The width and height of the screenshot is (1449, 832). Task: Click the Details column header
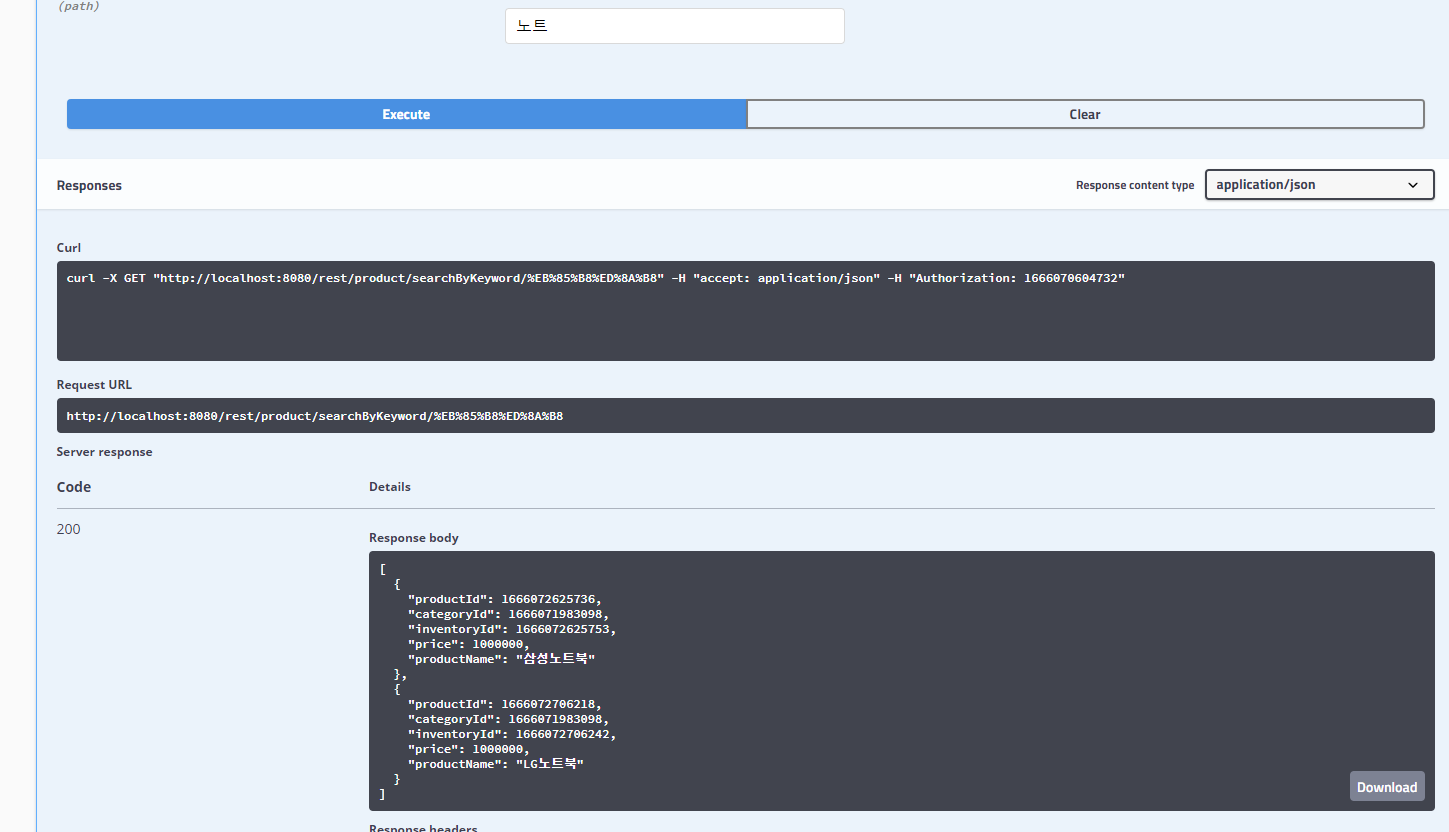pos(389,486)
